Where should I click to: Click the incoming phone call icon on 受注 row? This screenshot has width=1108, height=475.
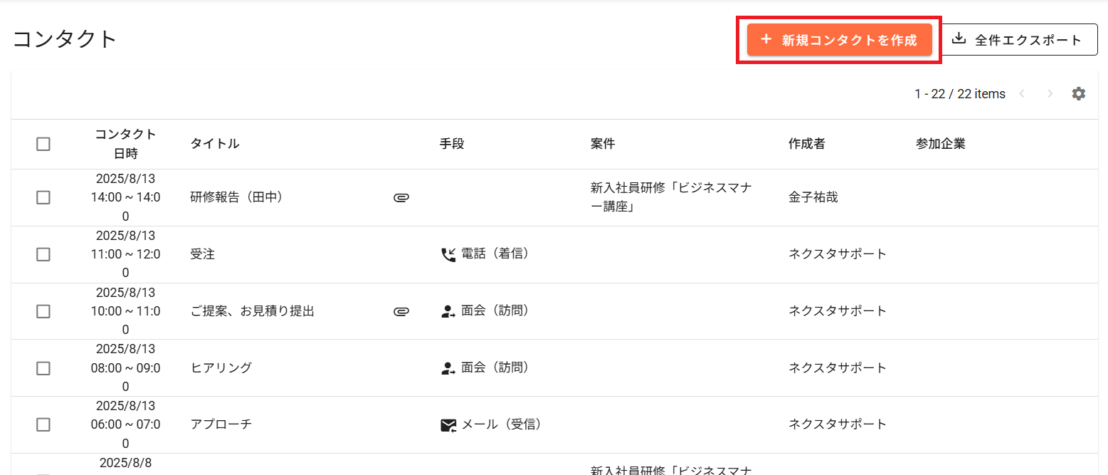[x=448, y=254]
